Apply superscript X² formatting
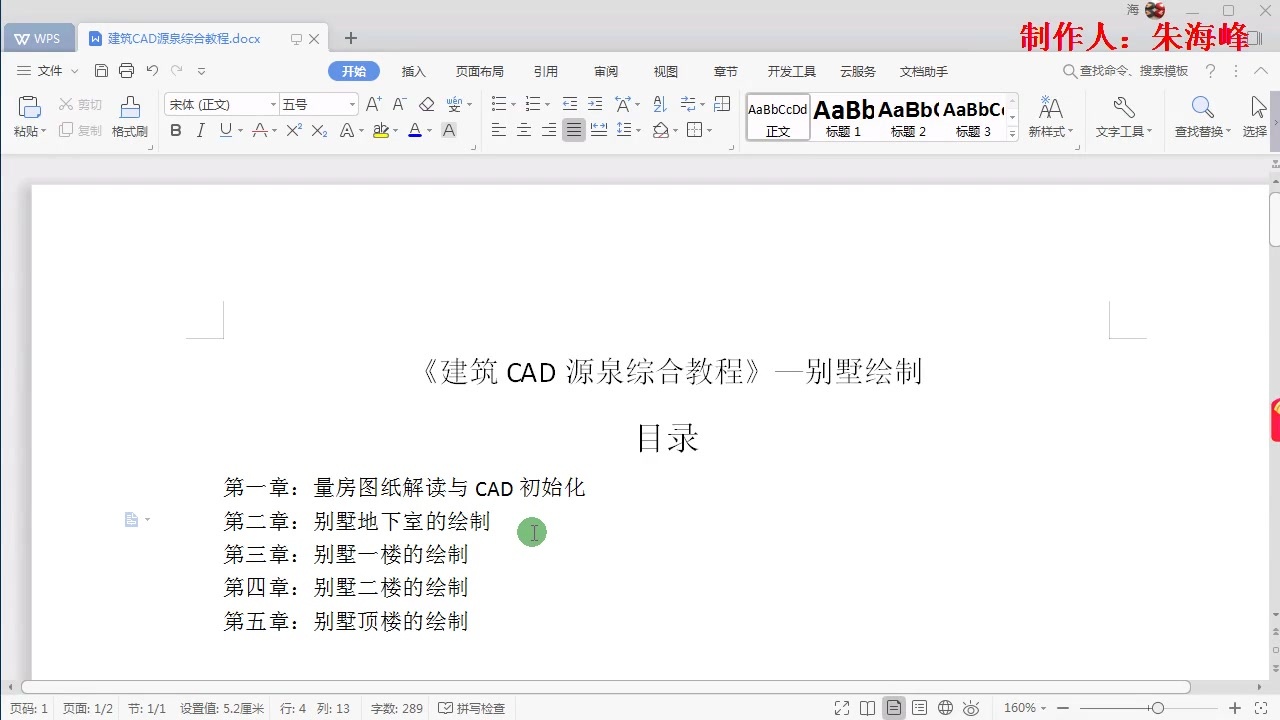1280x720 pixels. pos(294,130)
